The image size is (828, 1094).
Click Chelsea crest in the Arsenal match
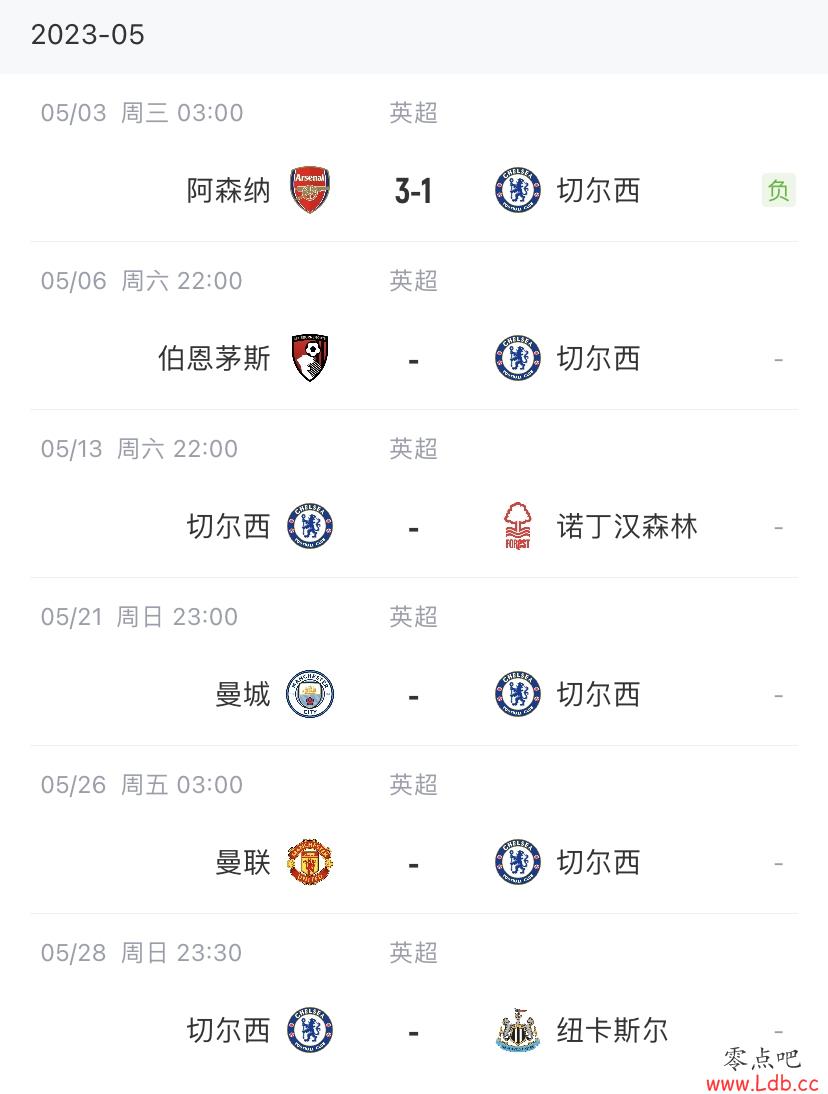[x=518, y=190]
